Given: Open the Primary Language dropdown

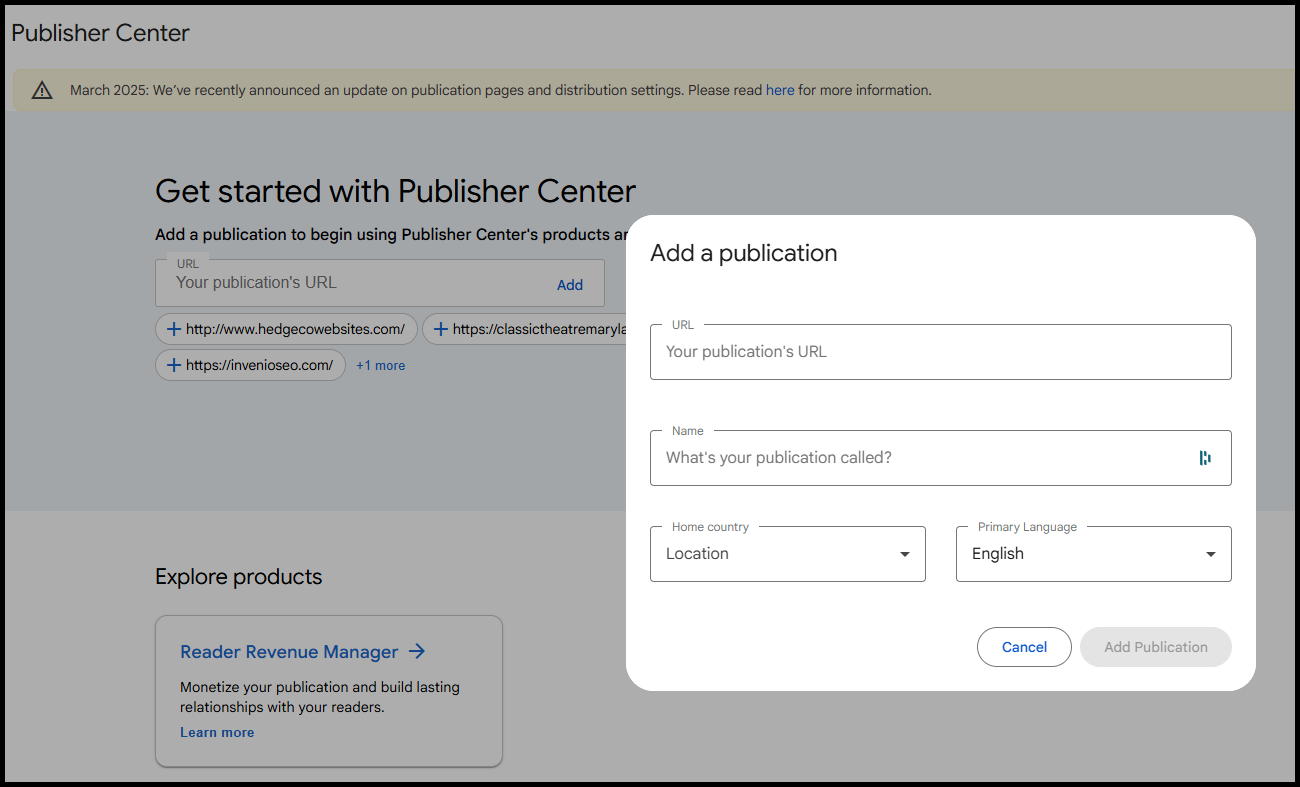Looking at the screenshot, I should [1094, 554].
